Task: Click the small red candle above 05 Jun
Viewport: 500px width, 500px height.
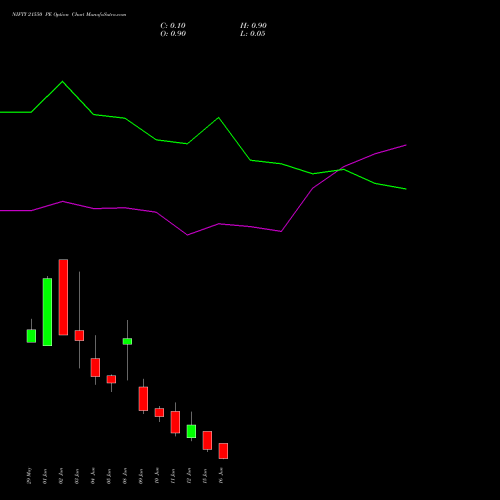Action: pos(111,379)
